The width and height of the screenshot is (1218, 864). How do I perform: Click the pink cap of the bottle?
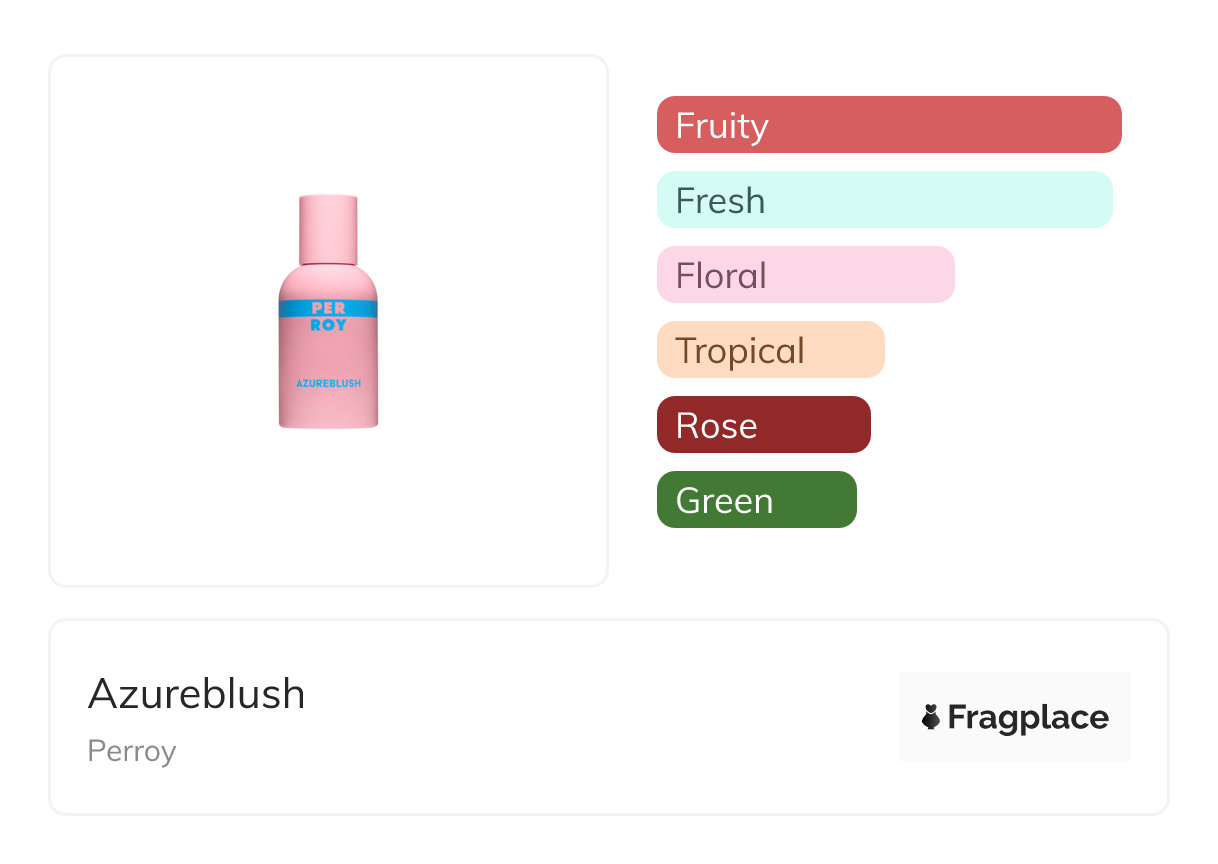(x=328, y=228)
